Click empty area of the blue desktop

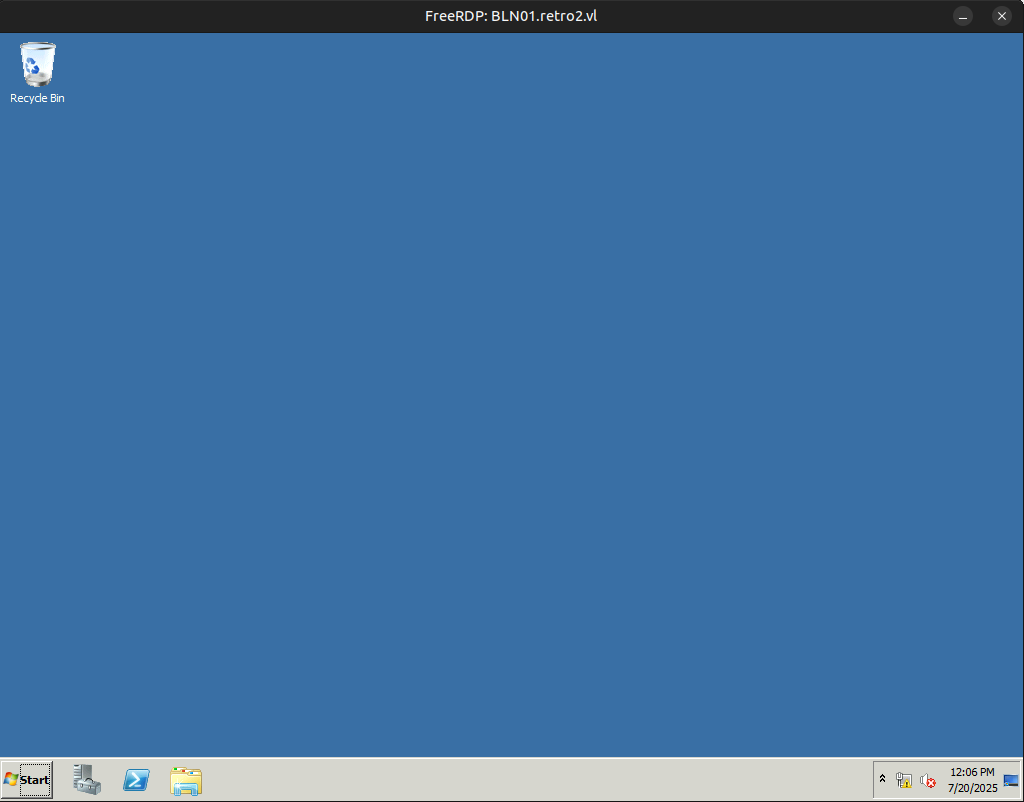click(500, 400)
